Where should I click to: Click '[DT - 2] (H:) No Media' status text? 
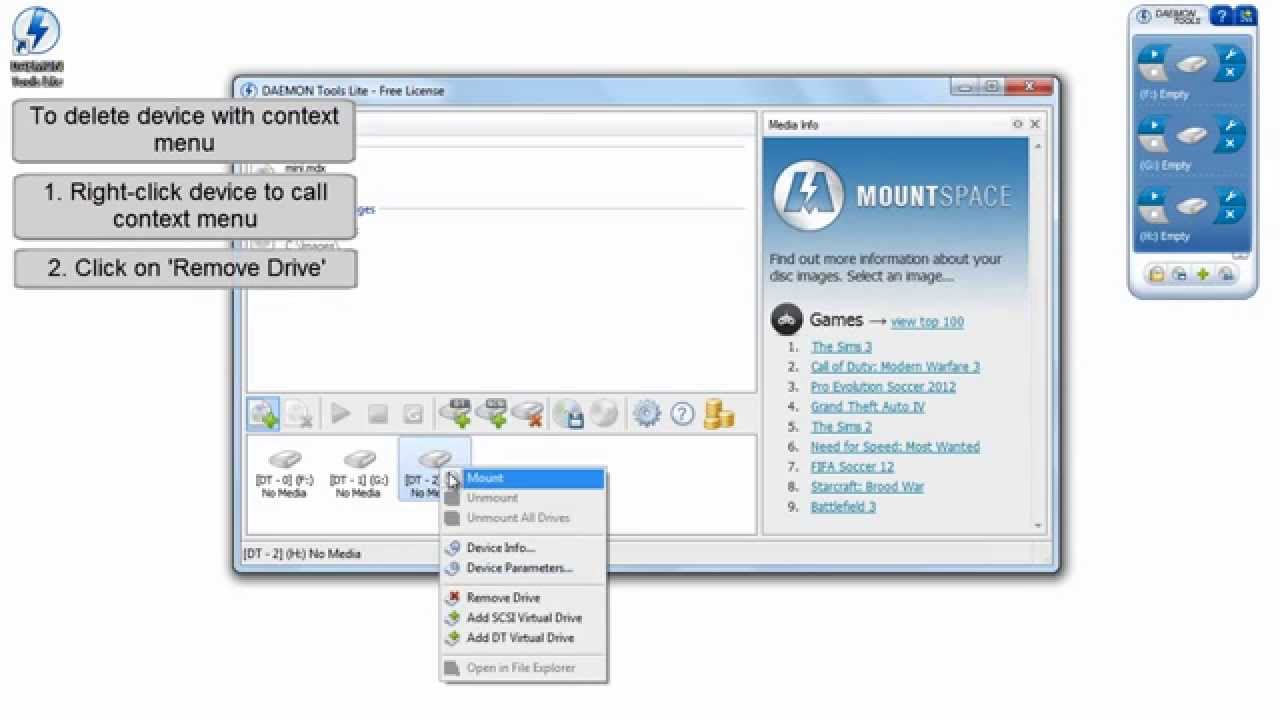click(x=302, y=554)
